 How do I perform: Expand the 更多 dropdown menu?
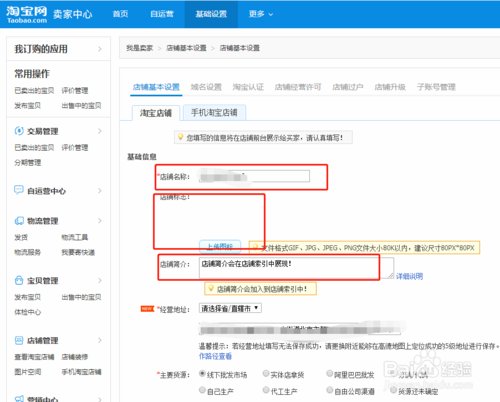coord(261,14)
